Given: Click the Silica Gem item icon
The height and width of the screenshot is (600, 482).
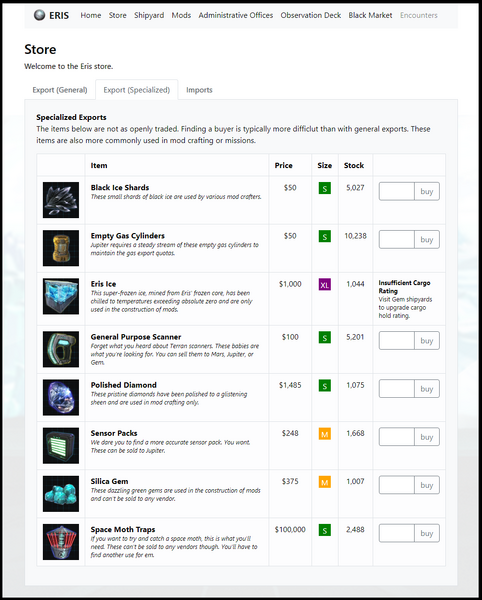Looking at the screenshot, I should 61,494.
